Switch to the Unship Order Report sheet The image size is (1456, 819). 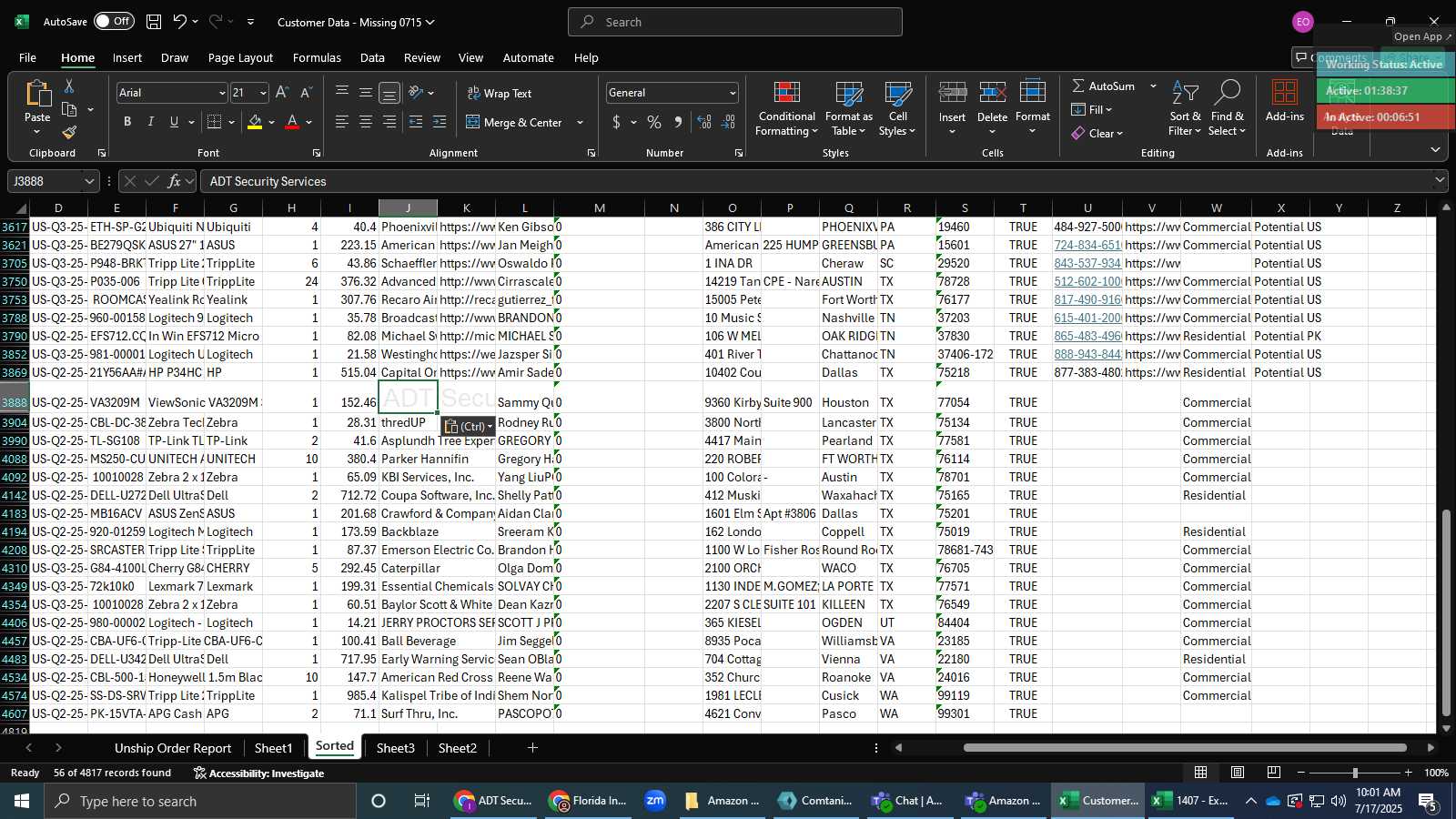pyautogui.click(x=173, y=748)
